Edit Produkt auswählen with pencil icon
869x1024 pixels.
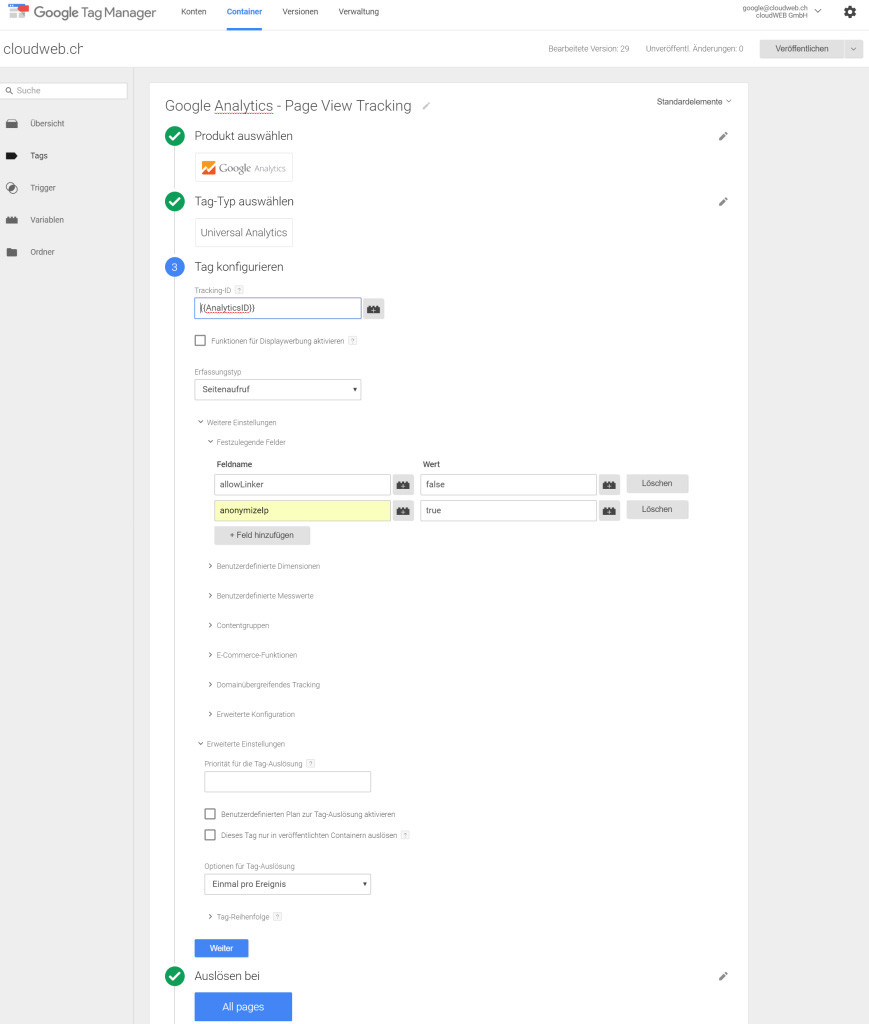click(723, 136)
